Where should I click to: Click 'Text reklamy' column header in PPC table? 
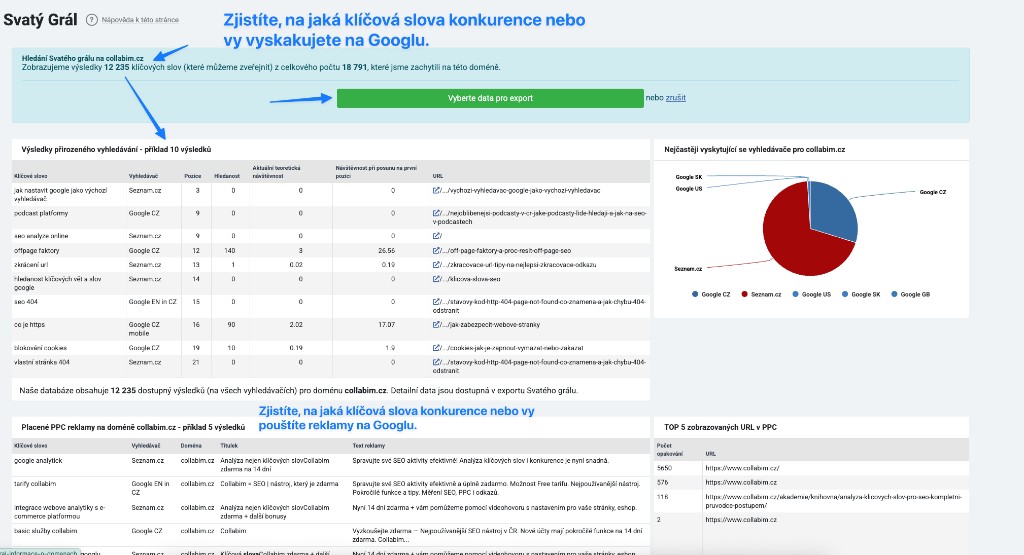(369, 446)
